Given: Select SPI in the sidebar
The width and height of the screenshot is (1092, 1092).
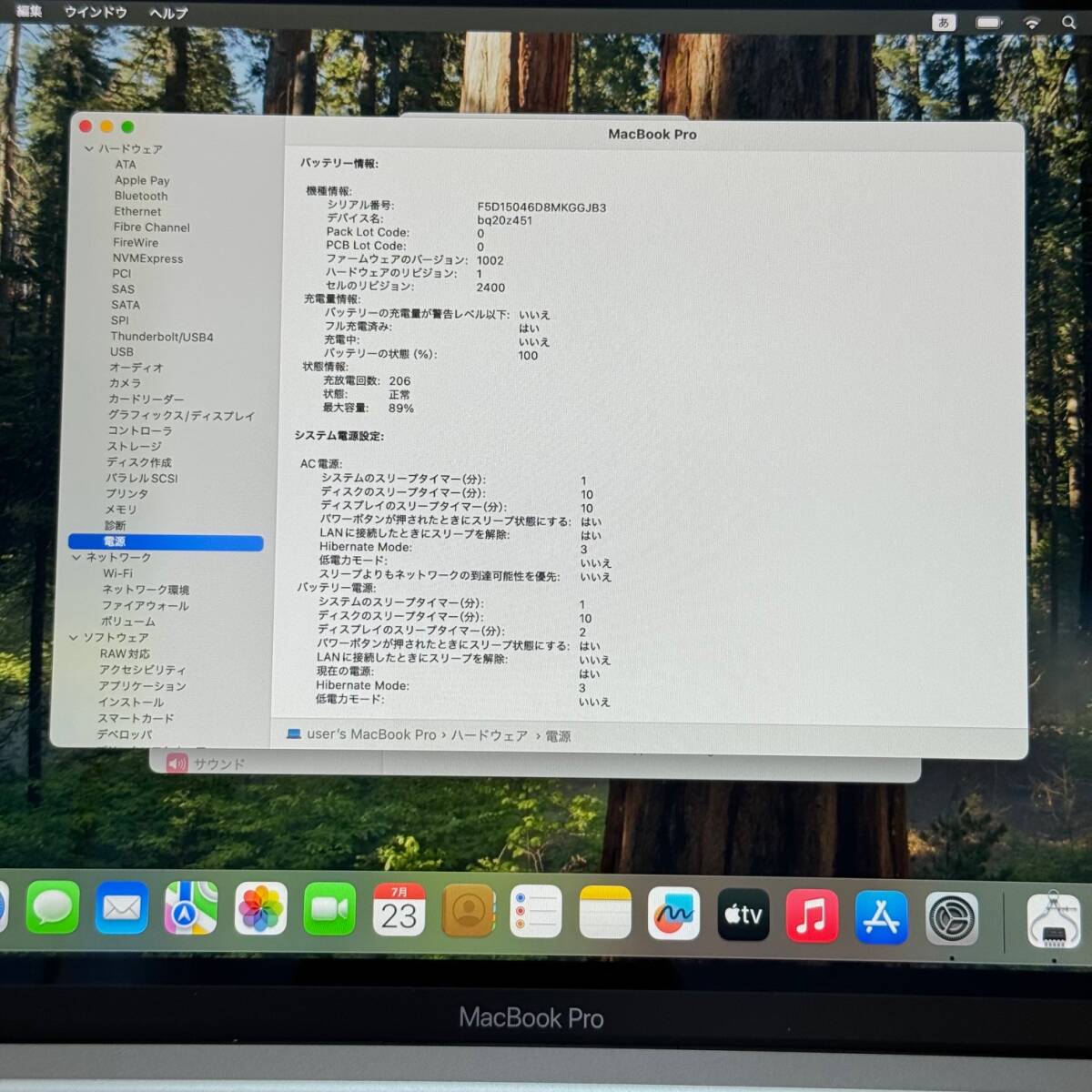Looking at the screenshot, I should (x=120, y=320).
